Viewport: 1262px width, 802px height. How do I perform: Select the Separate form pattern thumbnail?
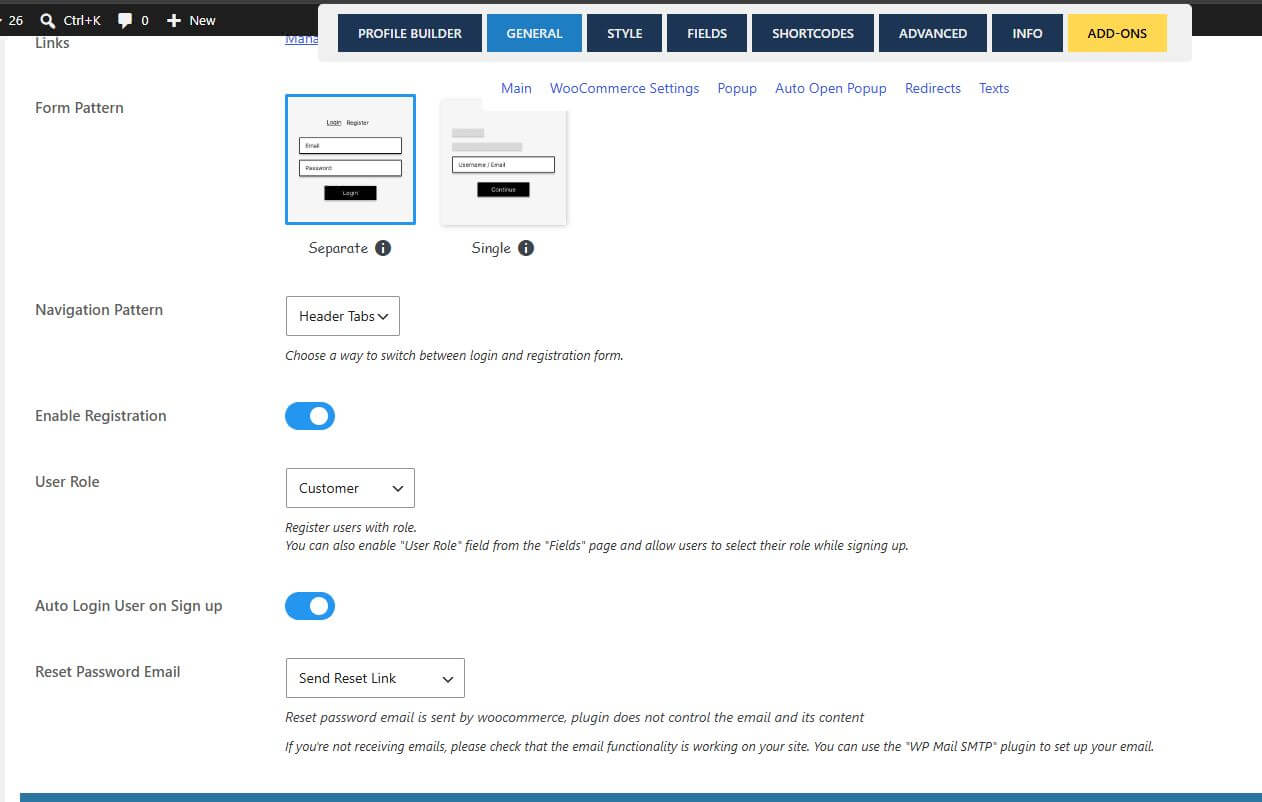point(350,159)
